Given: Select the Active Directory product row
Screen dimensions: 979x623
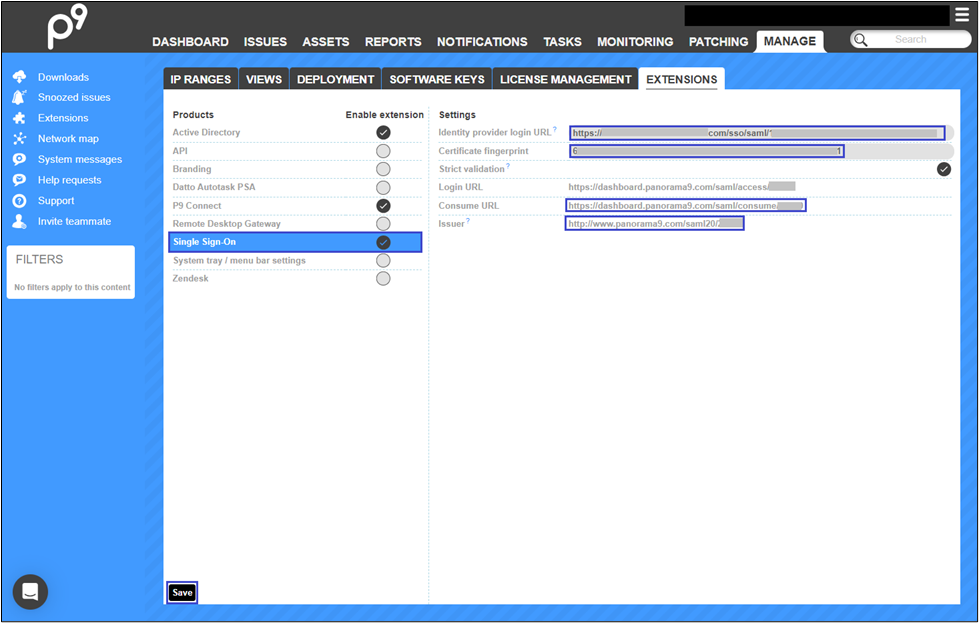Looking at the screenshot, I should coord(297,132).
